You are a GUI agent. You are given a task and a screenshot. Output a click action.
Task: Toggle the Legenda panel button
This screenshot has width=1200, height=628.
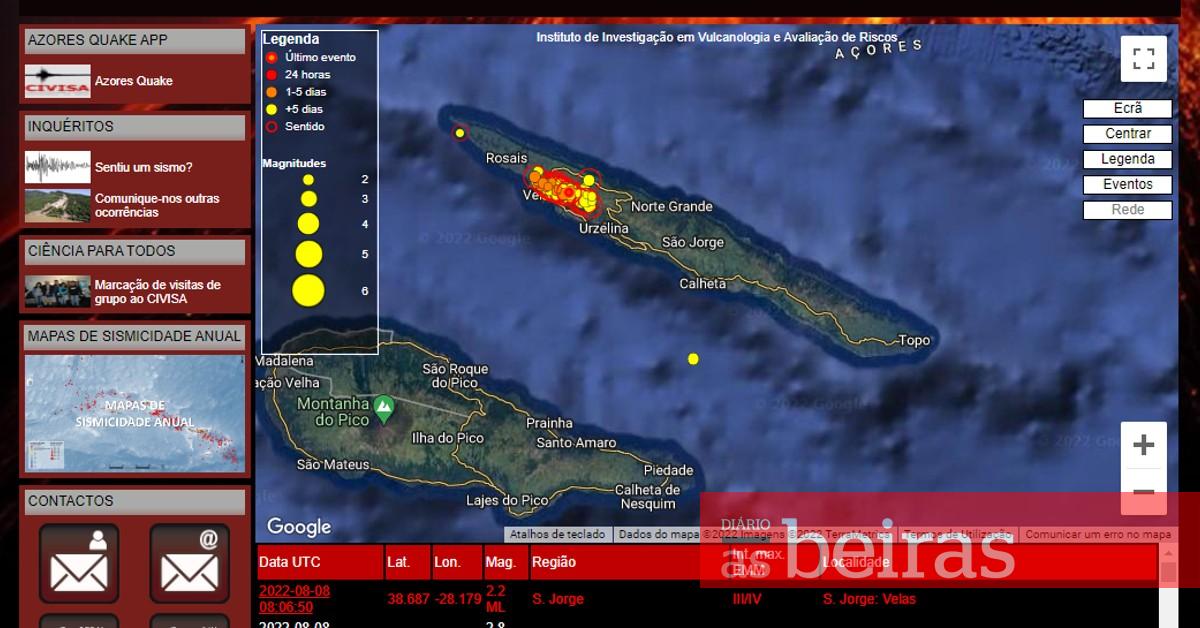click(1127, 159)
